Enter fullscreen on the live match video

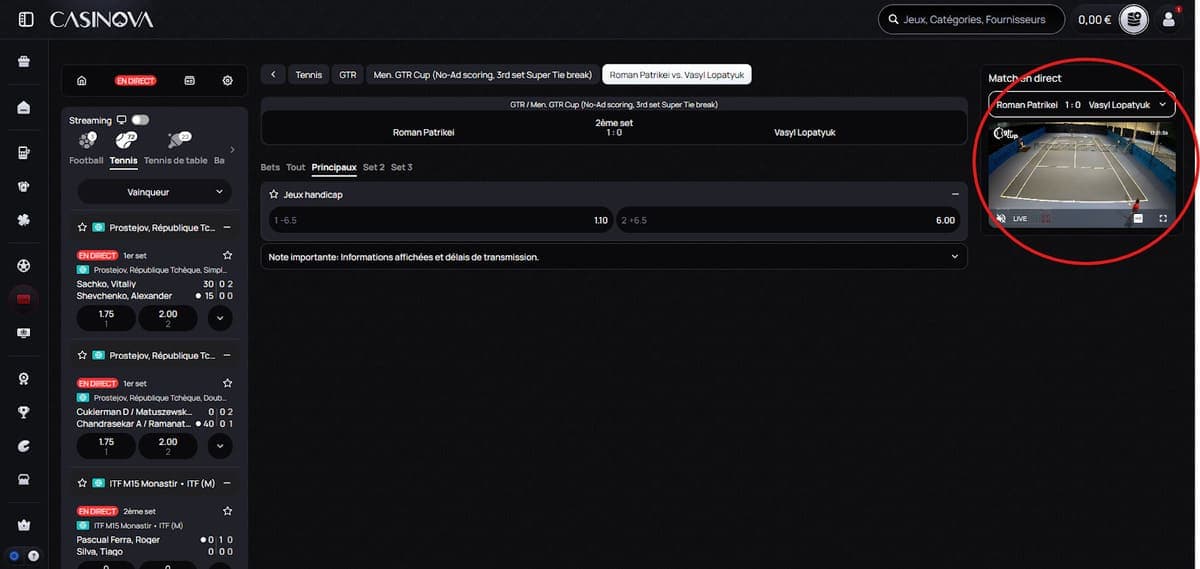point(1163,218)
